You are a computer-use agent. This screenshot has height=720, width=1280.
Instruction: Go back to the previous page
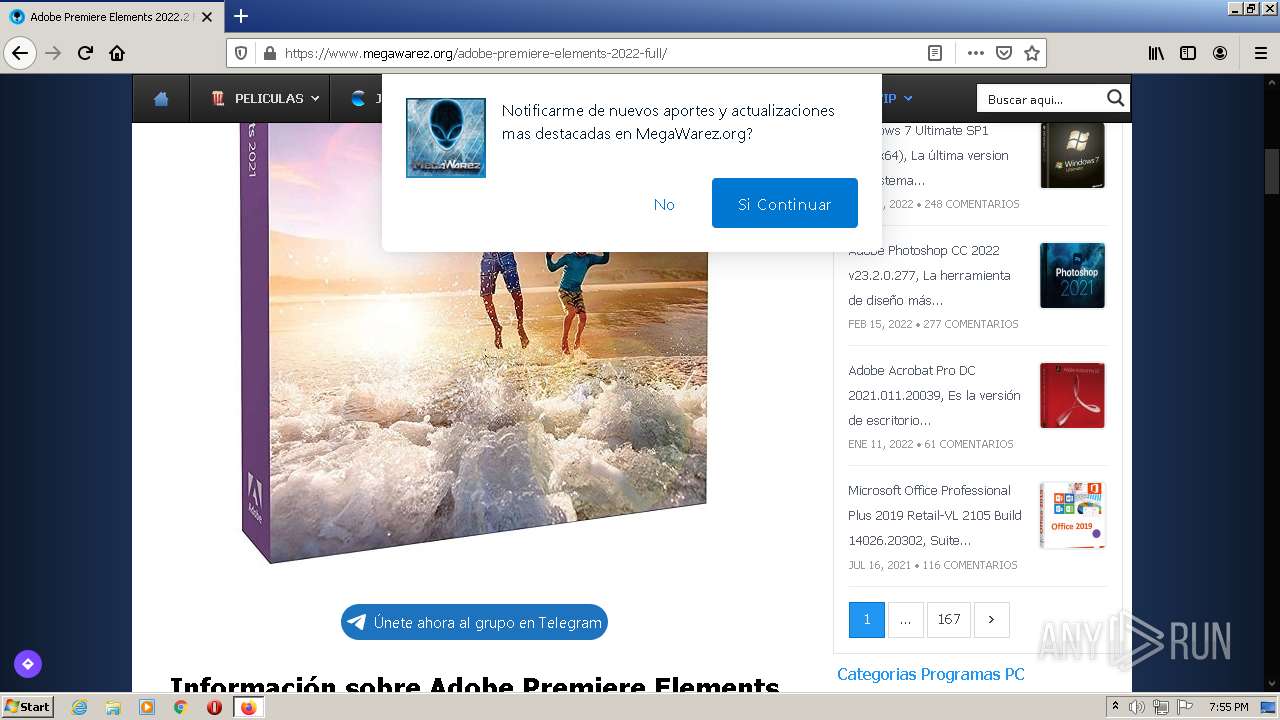pos(20,53)
